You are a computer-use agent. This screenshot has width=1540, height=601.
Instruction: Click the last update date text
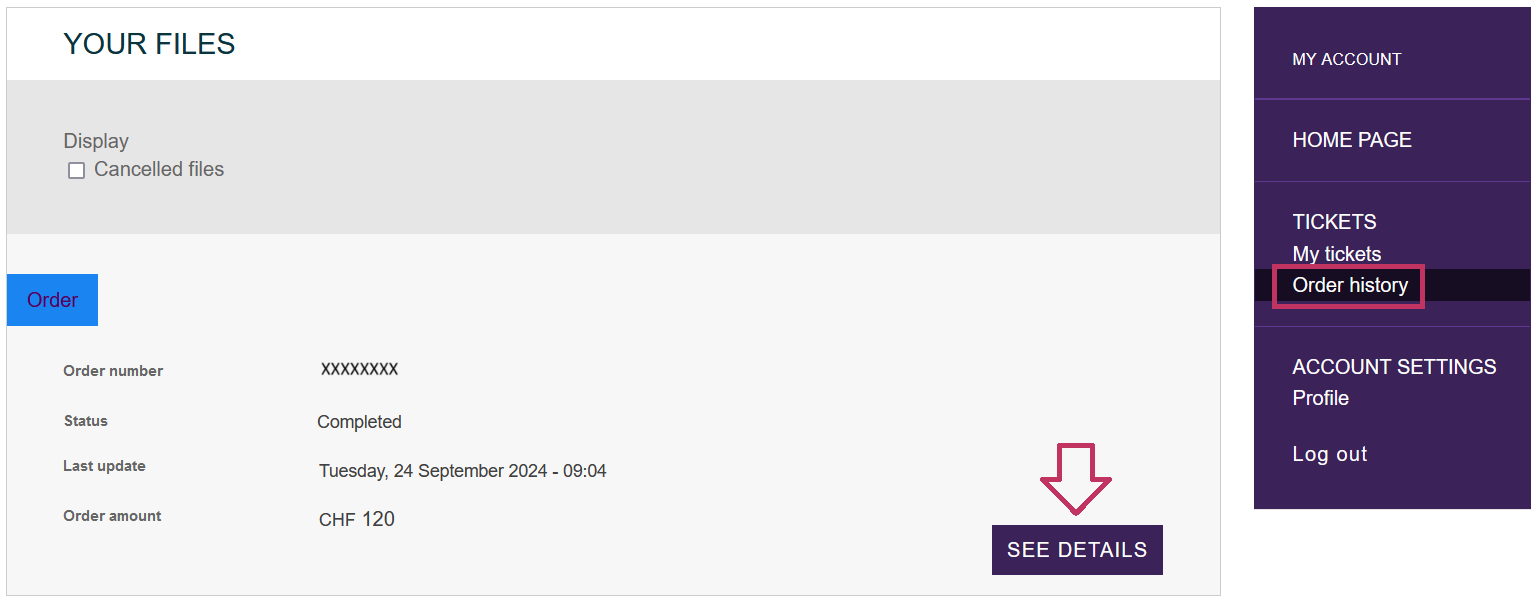pyautogui.click(x=462, y=471)
